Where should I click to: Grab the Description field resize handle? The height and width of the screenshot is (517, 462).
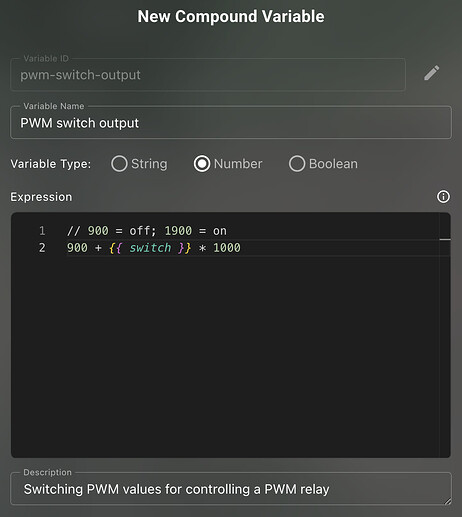click(x=448, y=501)
